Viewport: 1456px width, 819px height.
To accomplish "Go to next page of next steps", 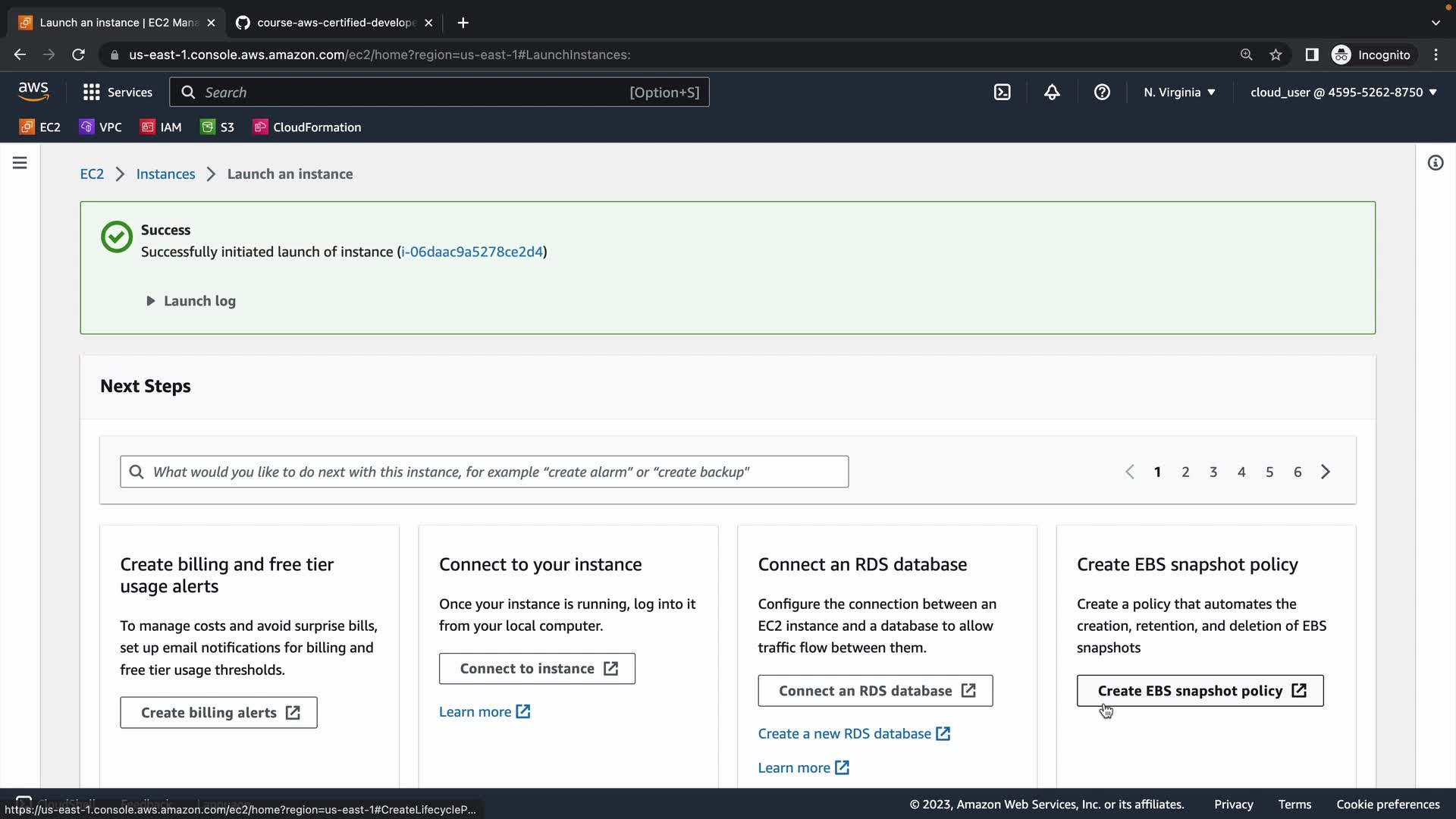I will click(x=1326, y=472).
